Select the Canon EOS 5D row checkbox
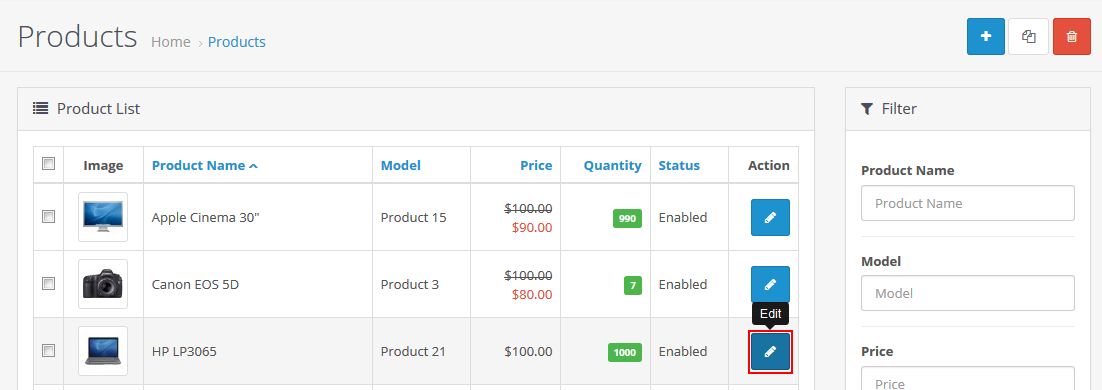The image size is (1102, 390). [48, 284]
